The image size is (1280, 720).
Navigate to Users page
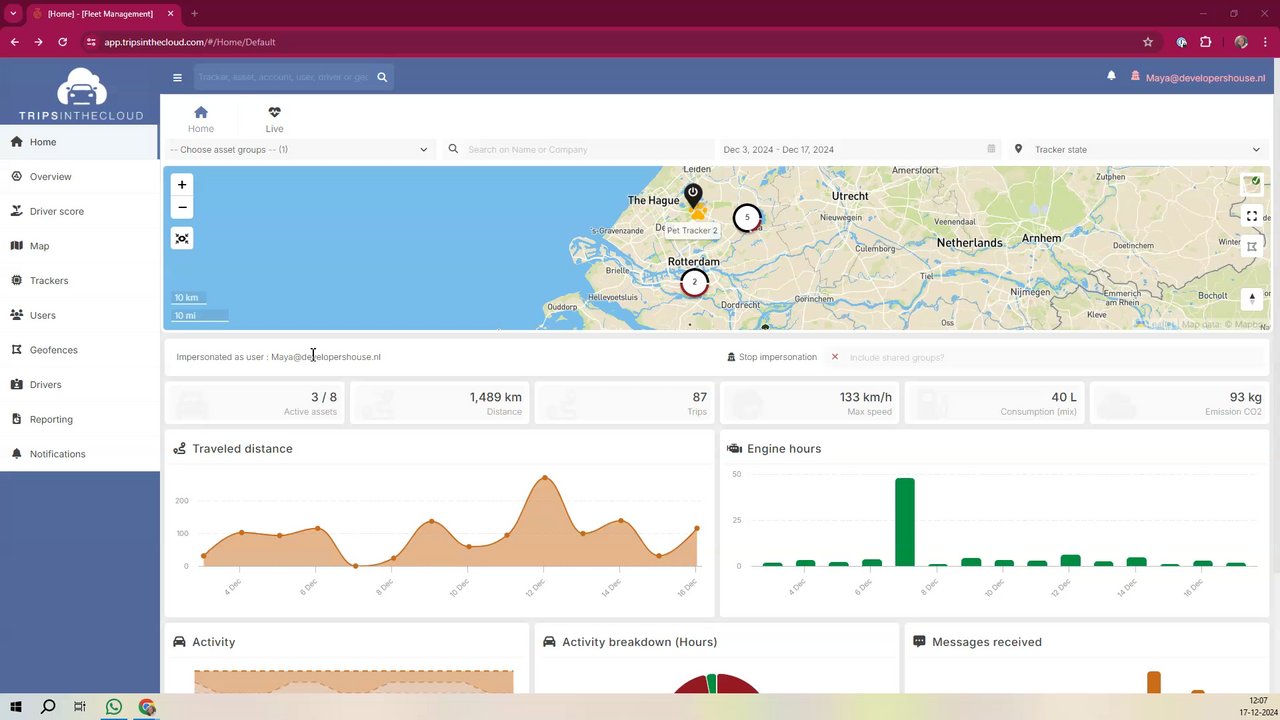click(x=79, y=315)
